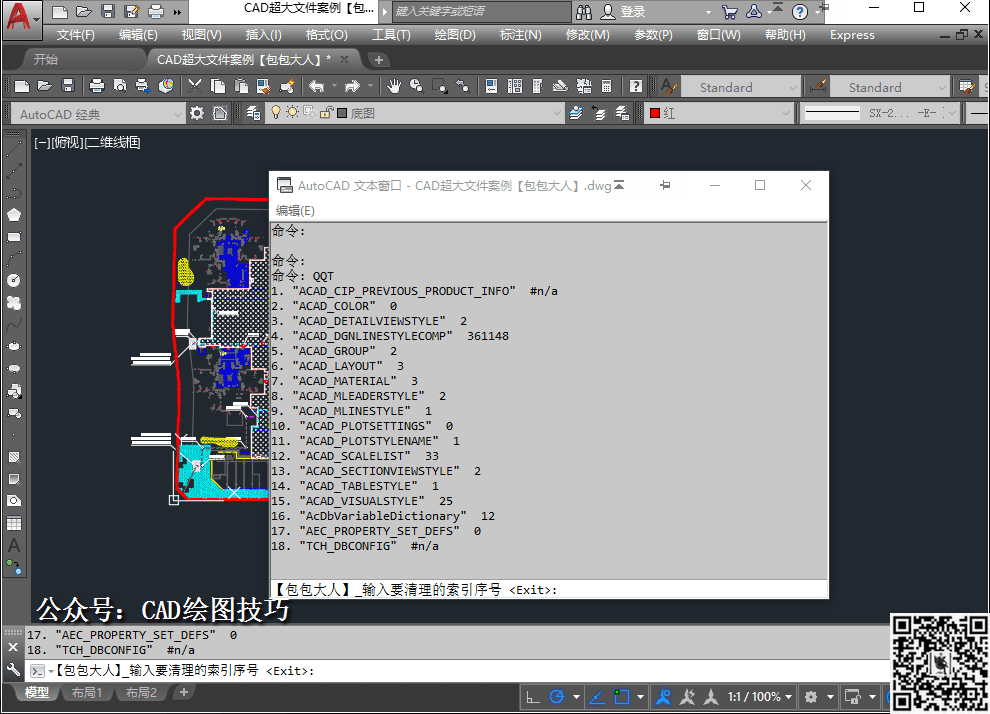Toggle auto-scale annotation icon in status bar

tap(687, 697)
